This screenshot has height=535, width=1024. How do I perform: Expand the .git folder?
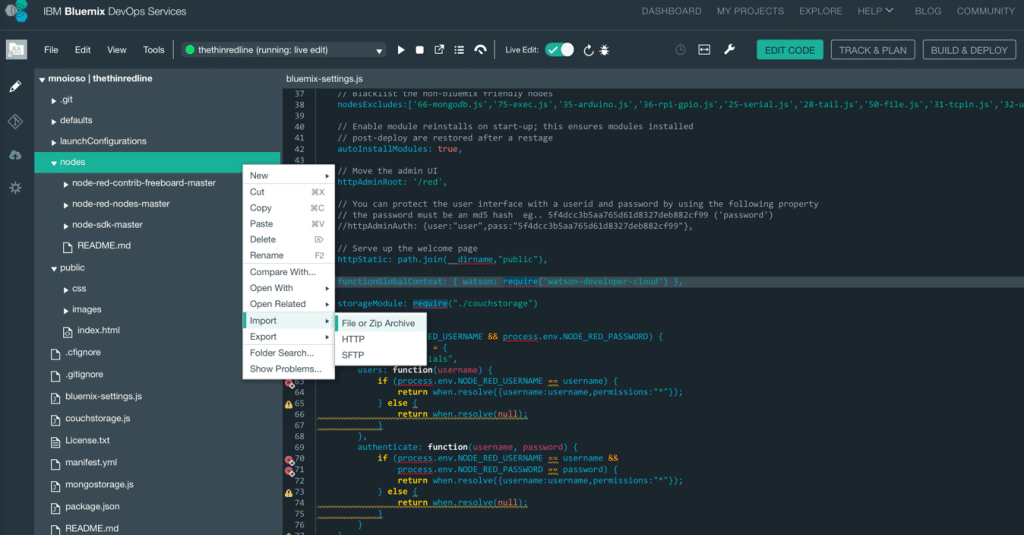click(54, 101)
